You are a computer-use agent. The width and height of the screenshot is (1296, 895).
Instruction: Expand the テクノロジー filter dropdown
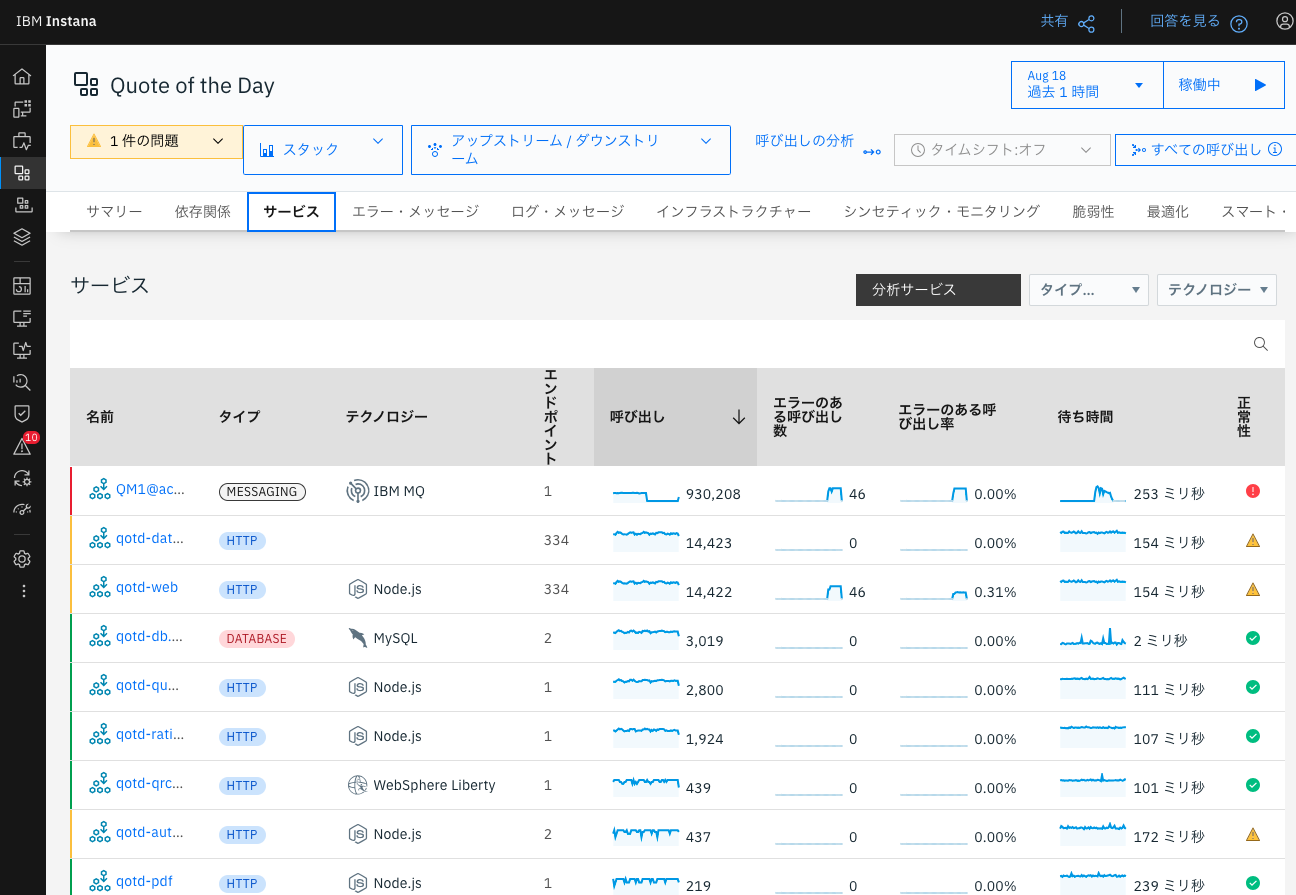pos(1216,290)
